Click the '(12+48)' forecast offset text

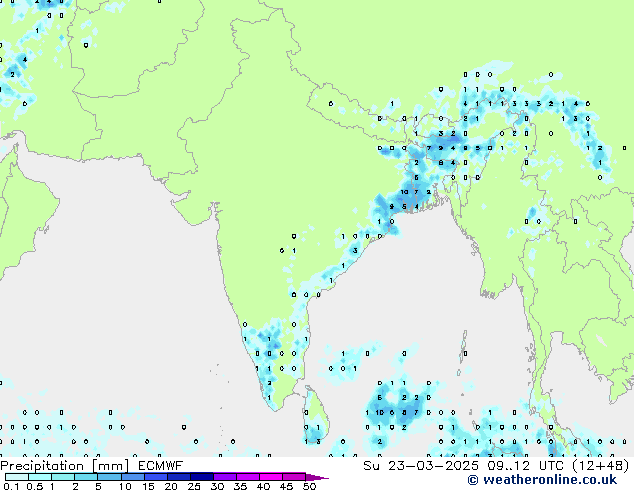(600, 466)
